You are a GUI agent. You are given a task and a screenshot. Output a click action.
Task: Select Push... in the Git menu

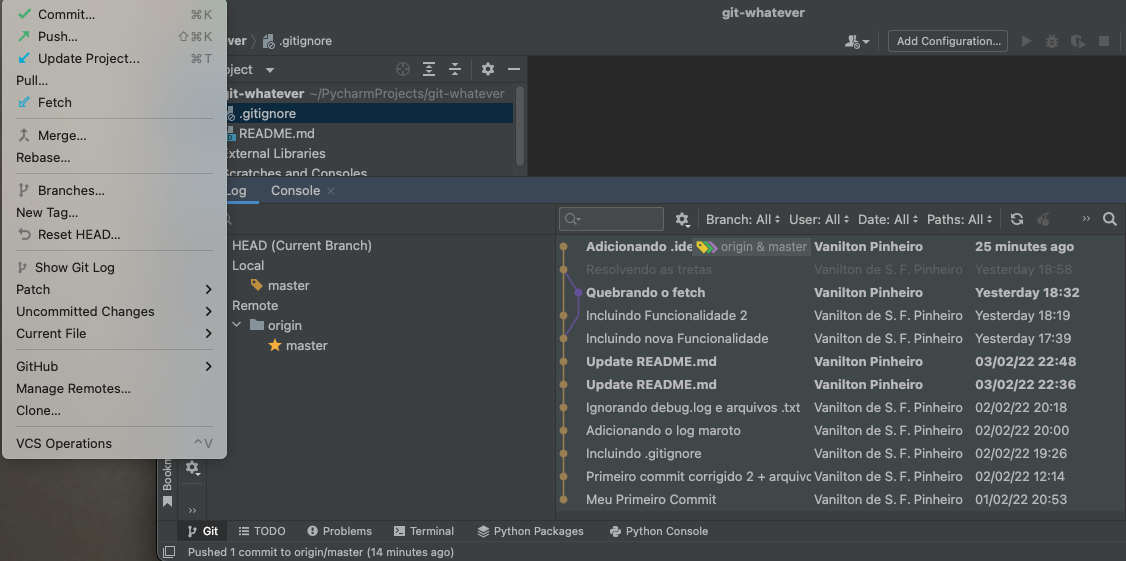point(114,37)
